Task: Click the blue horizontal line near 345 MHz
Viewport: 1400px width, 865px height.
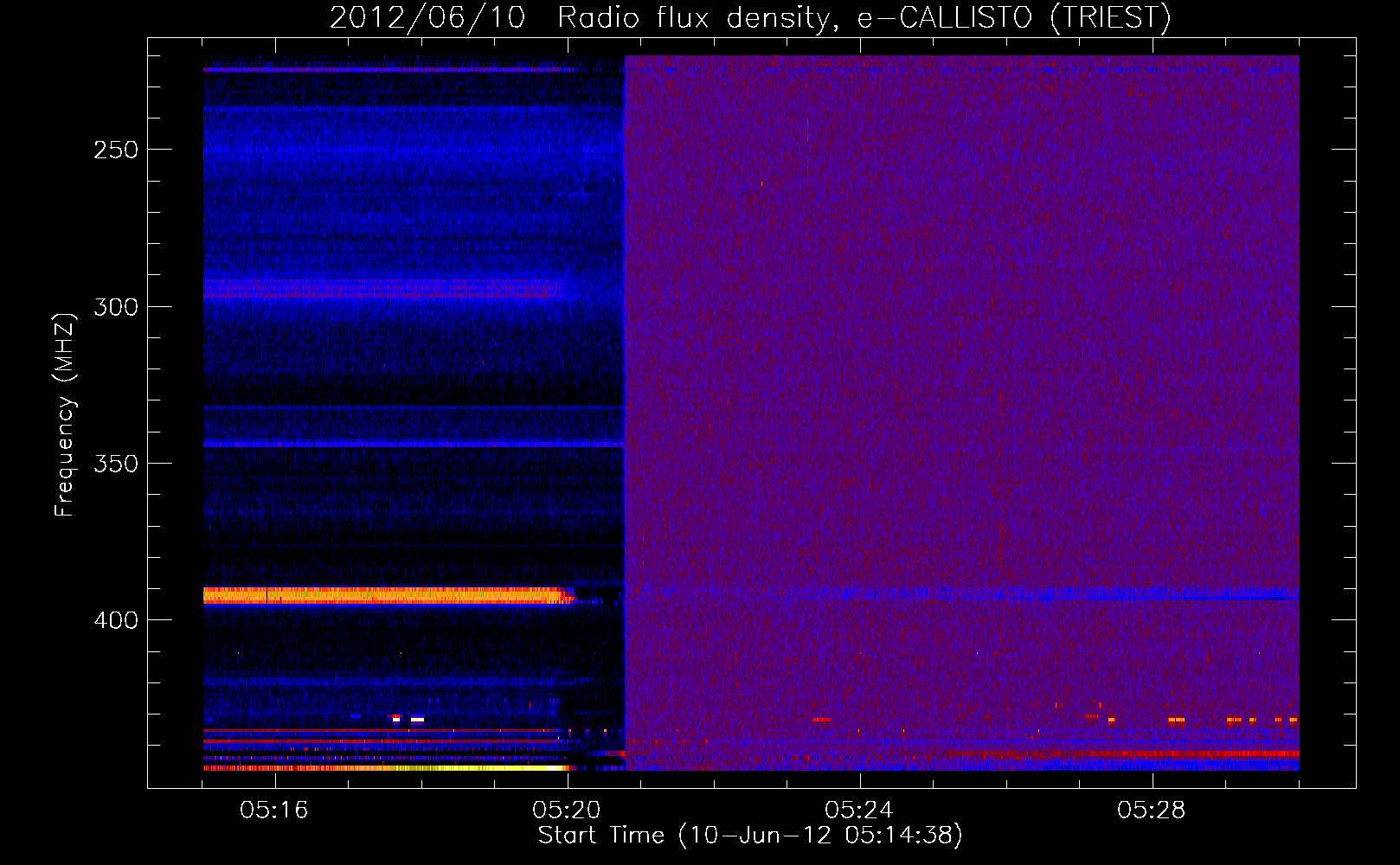Action: click(414, 444)
